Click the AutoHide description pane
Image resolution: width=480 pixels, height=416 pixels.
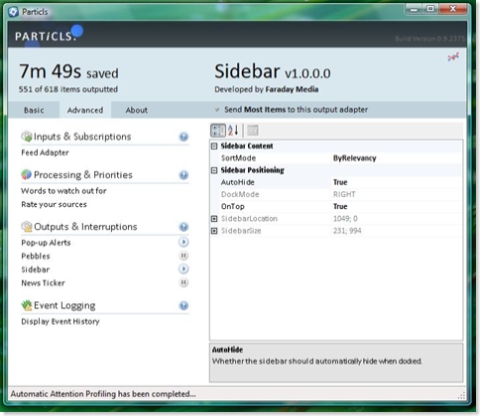tap(336, 363)
